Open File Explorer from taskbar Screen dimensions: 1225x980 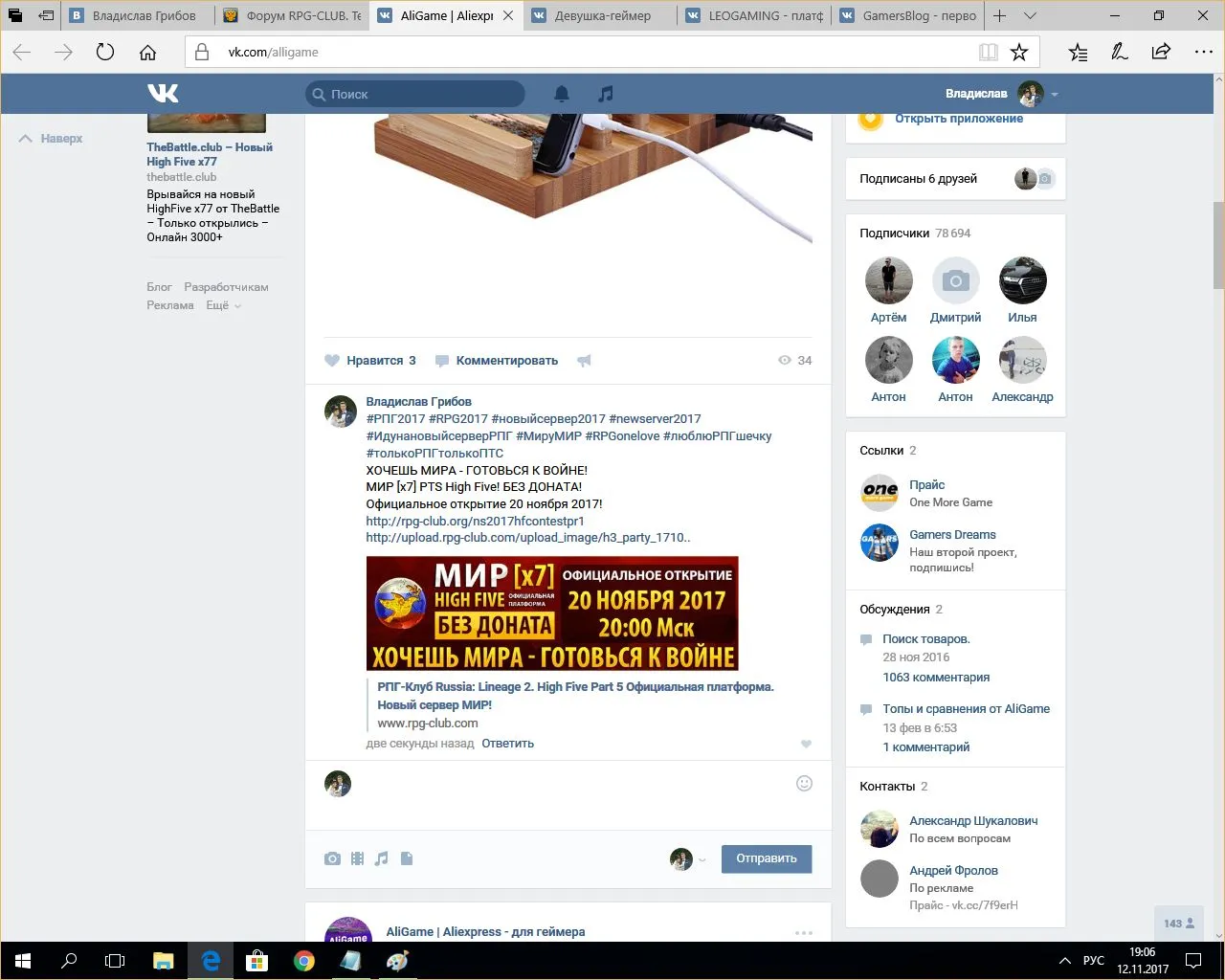(x=164, y=960)
